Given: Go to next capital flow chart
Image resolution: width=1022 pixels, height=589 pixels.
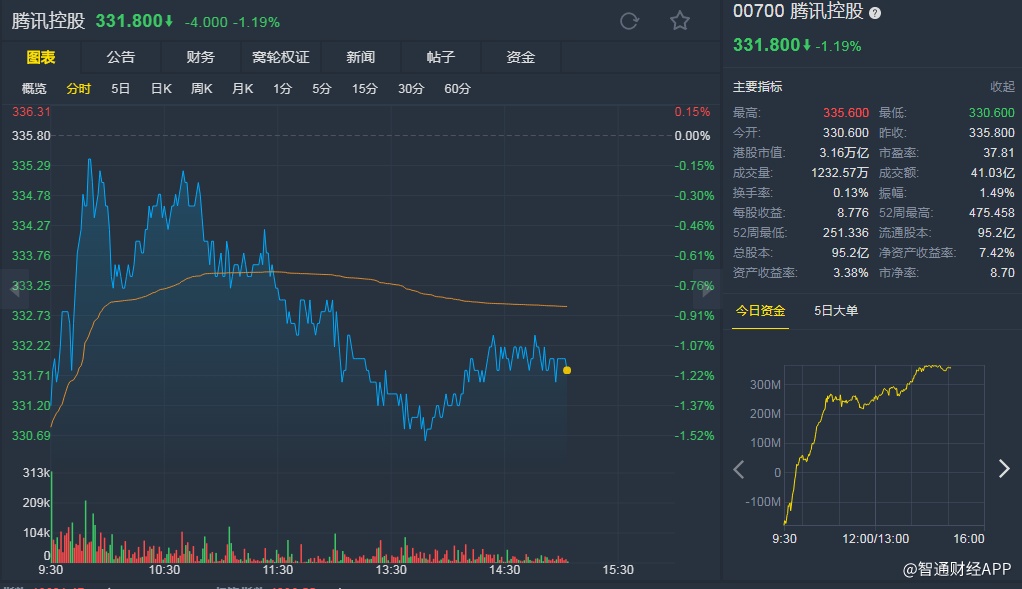Looking at the screenshot, I should click(1004, 469).
